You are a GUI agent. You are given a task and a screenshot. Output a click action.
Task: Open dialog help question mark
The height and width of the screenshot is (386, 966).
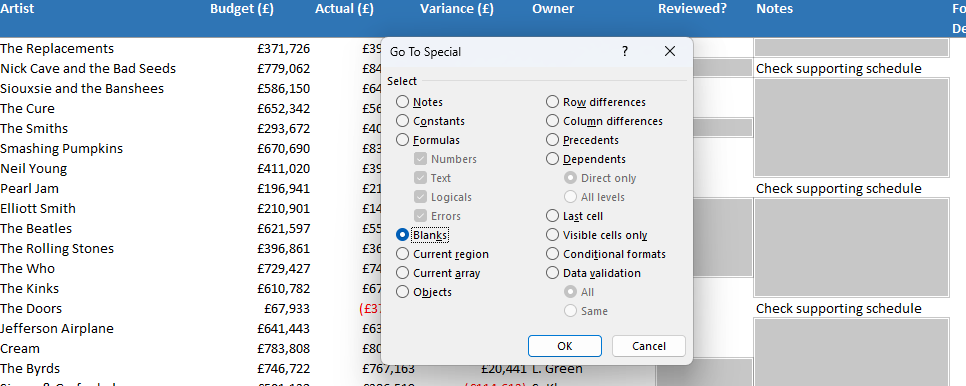coord(625,52)
